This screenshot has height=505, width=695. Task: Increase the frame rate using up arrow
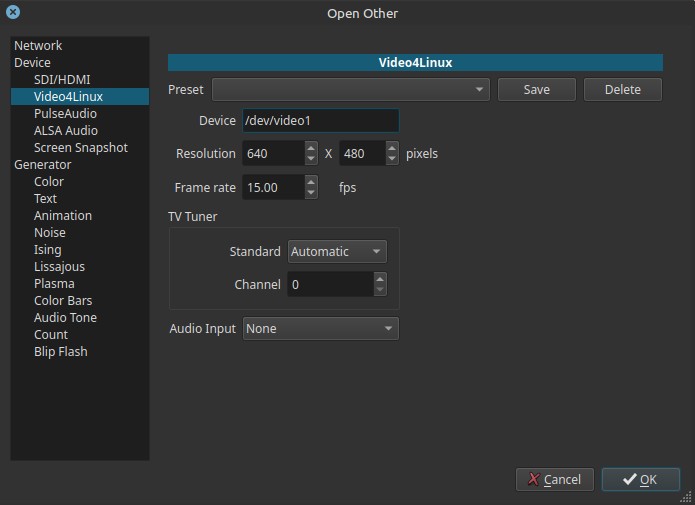click(311, 182)
